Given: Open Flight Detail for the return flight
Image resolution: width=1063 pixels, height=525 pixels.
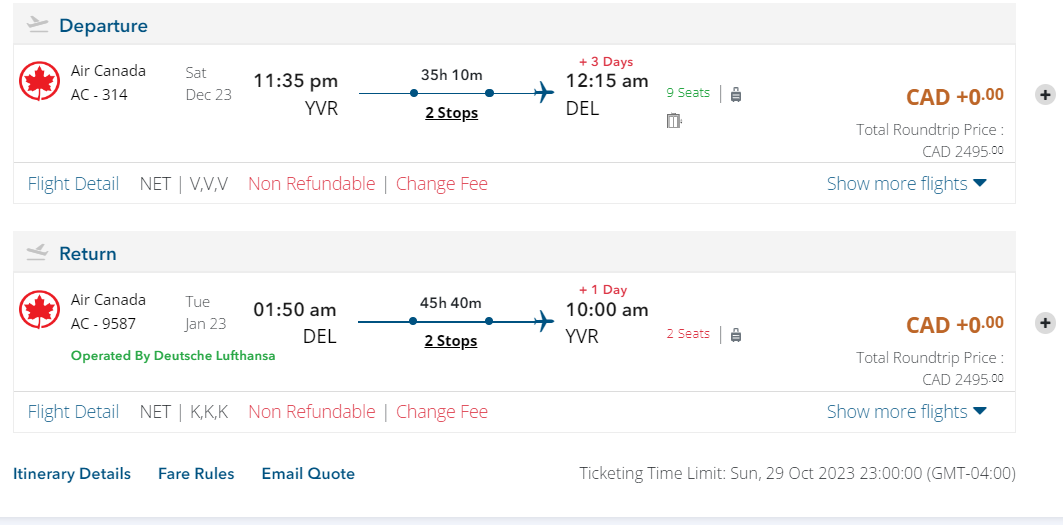Looking at the screenshot, I should [x=73, y=411].
